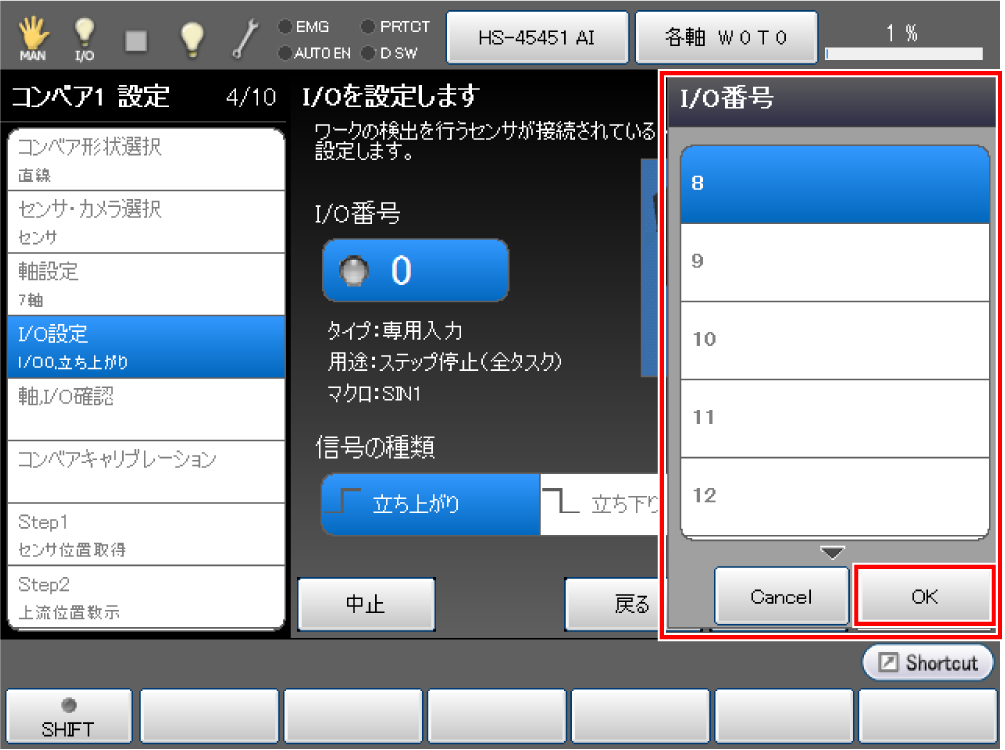The height and width of the screenshot is (750, 1005).
Task: Confirm selection with OK button
Action: (x=924, y=597)
